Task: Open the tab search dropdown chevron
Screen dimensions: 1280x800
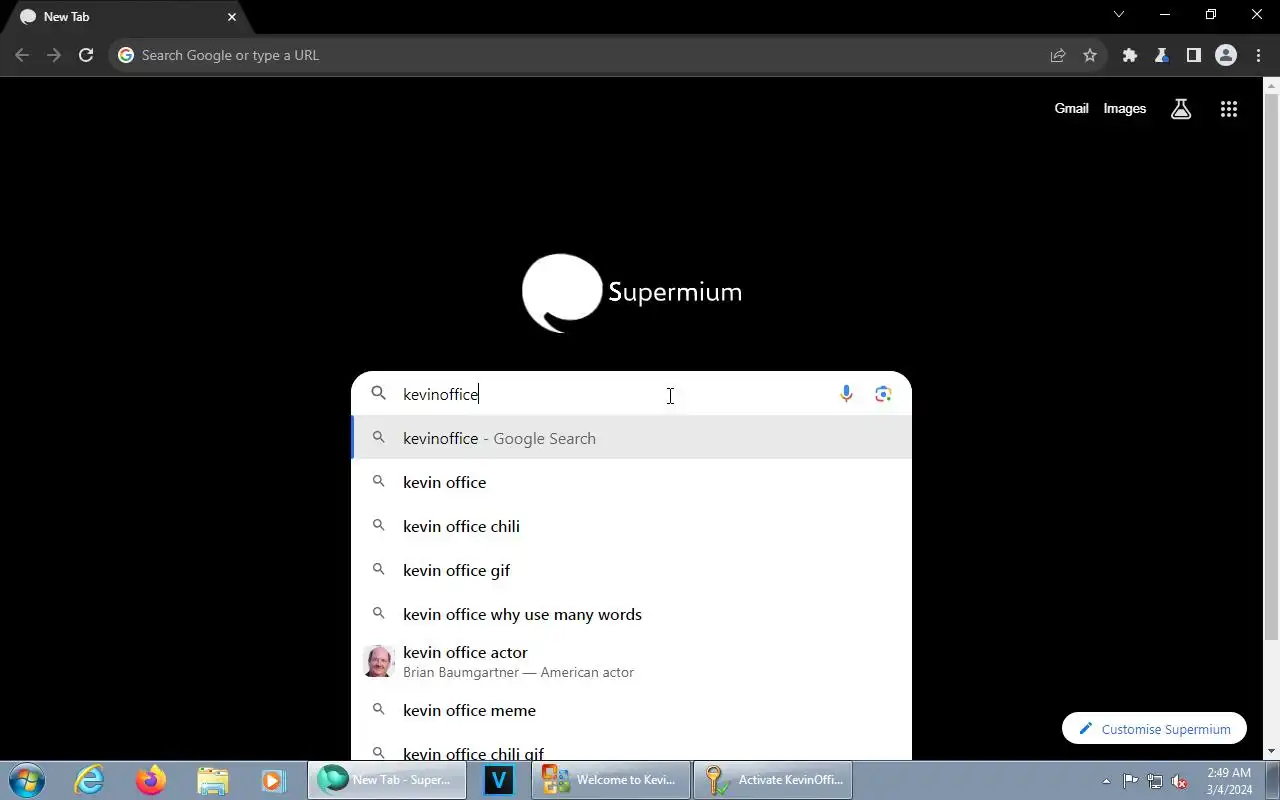Action: point(1119,15)
